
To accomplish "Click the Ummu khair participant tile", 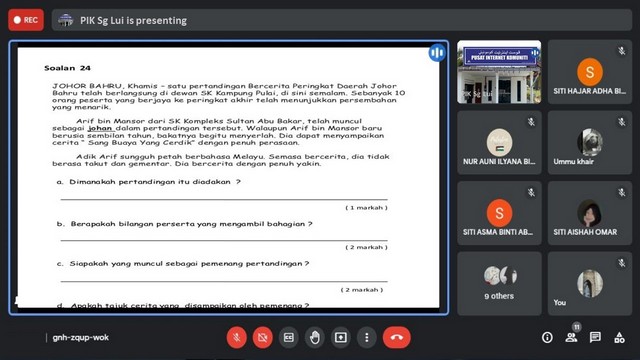I will (590, 142).
